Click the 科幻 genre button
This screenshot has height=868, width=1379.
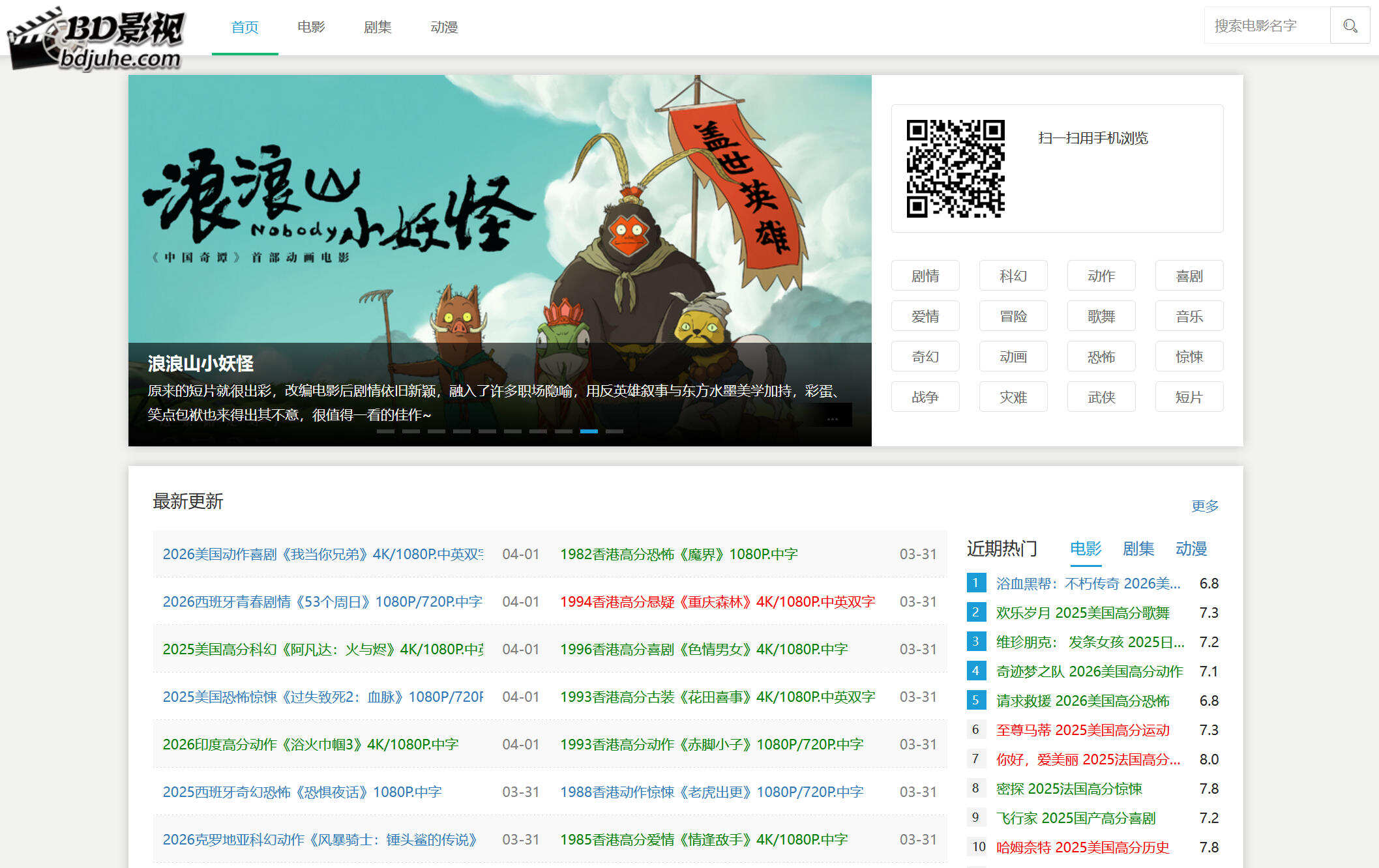coord(1013,276)
